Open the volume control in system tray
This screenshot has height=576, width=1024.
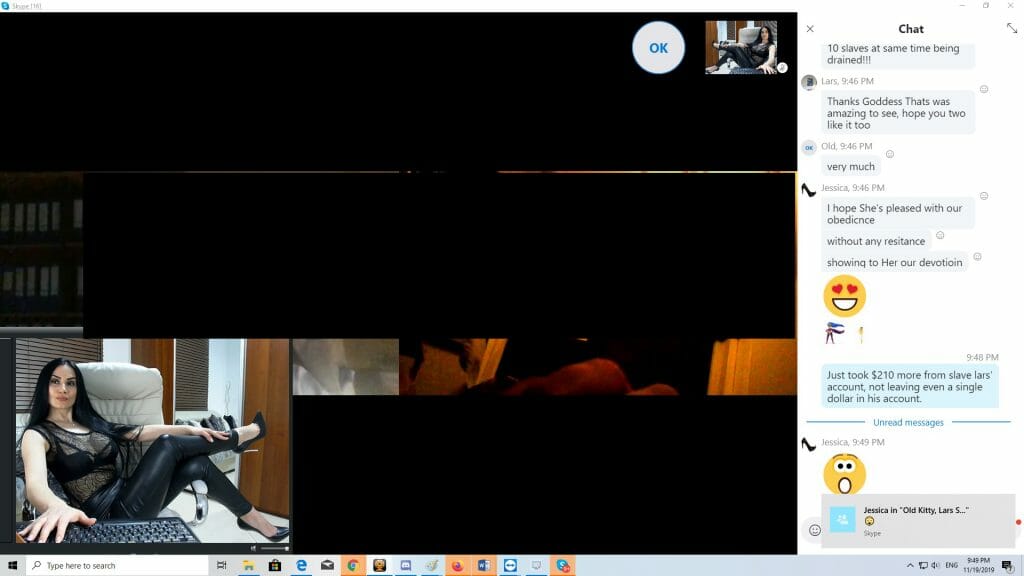[x=938, y=565]
